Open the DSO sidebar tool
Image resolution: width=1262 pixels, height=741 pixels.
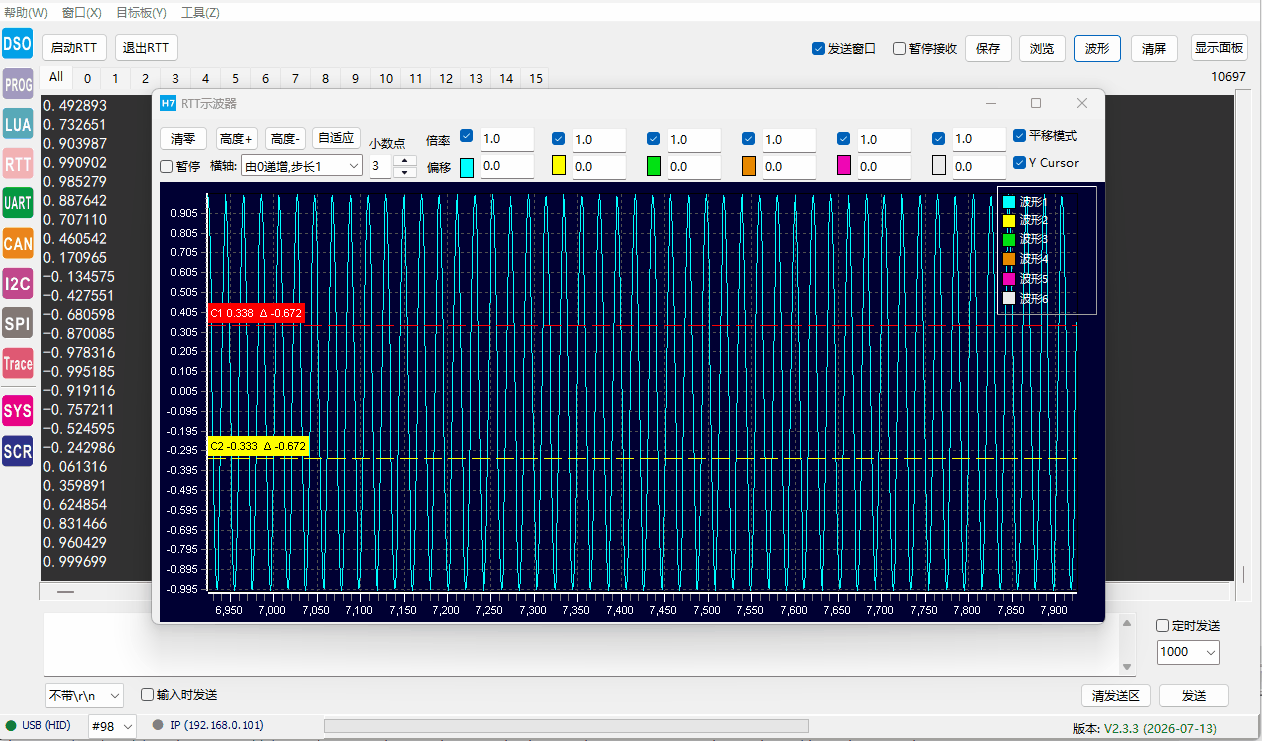click(x=18, y=43)
